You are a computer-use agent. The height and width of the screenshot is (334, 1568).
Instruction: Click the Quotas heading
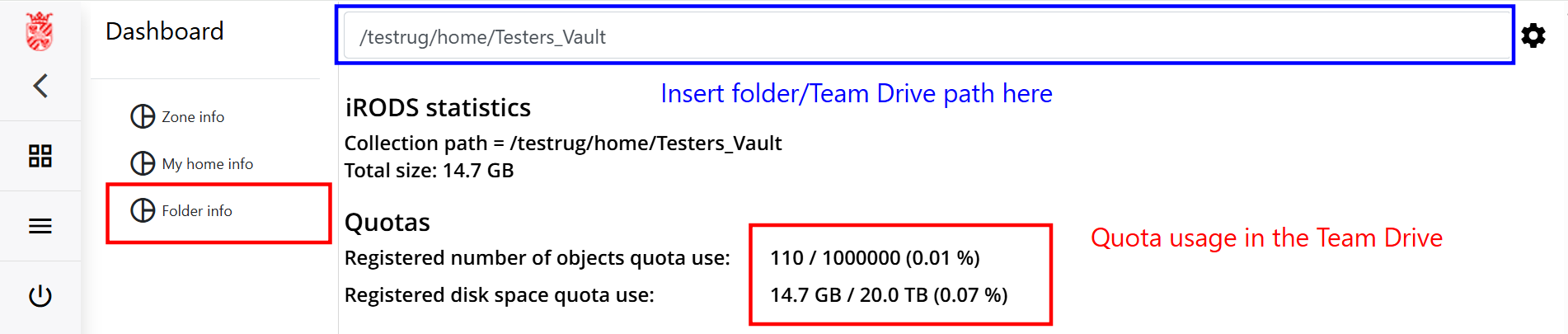(387, 223)
